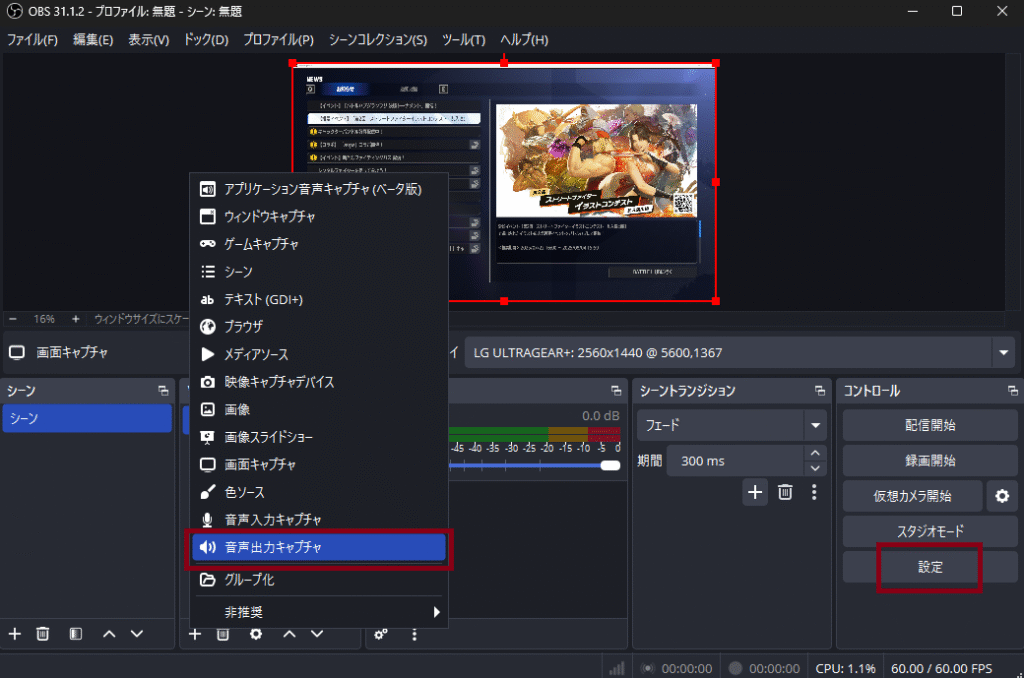Open transition properties three-dot menu

[x=814, y=492]
